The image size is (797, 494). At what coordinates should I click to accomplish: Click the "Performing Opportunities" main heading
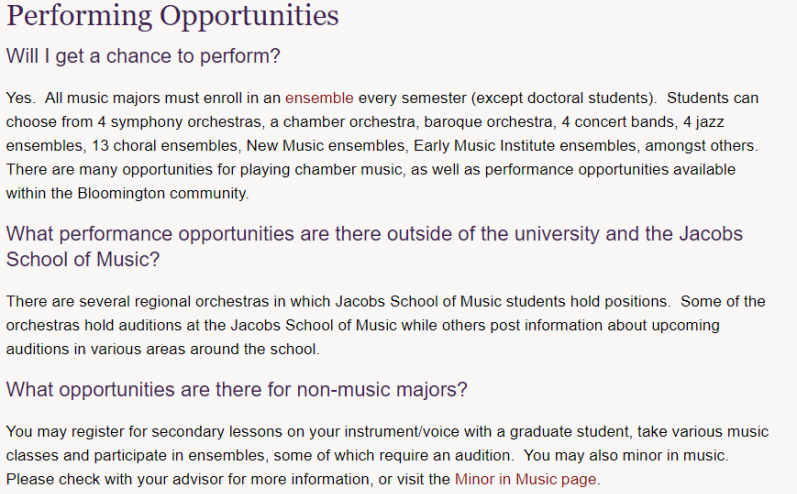coord(172,17)
